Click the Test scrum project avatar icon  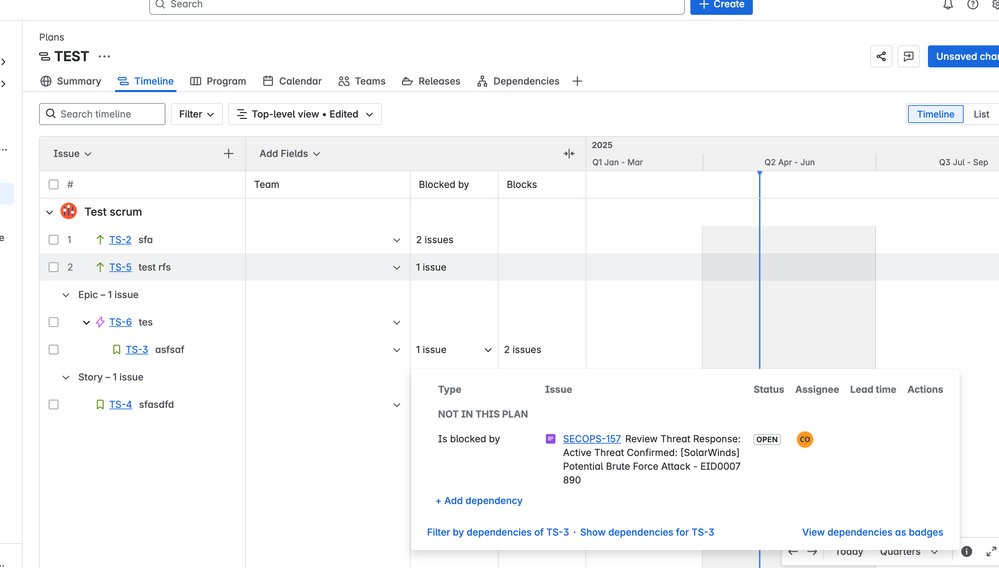[69, 211]
